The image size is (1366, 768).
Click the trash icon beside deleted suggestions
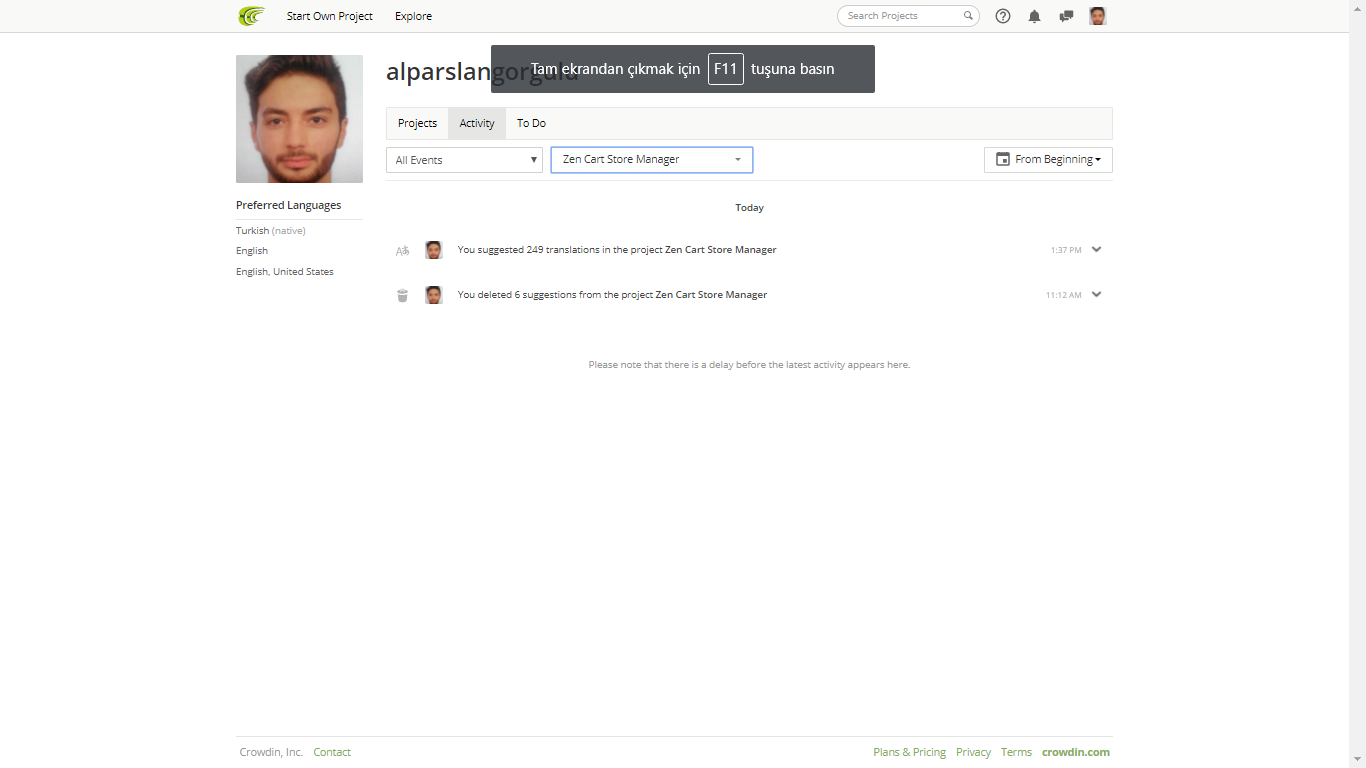(x=402, y=295)
